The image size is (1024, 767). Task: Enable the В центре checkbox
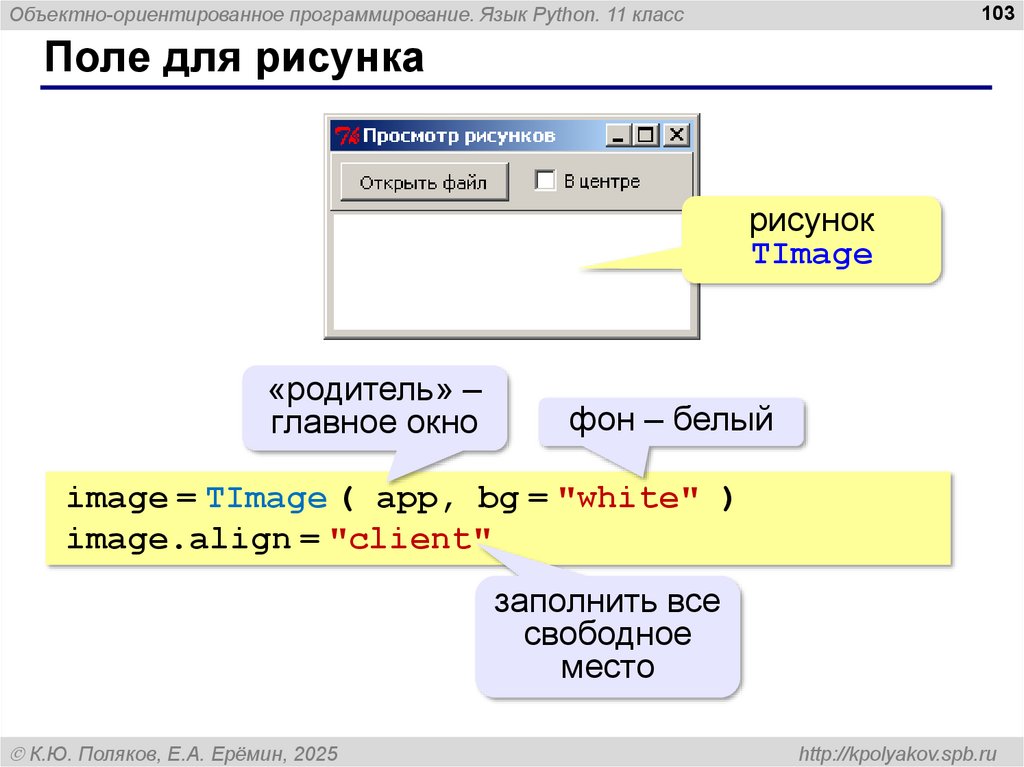click(x=545, y=180)
